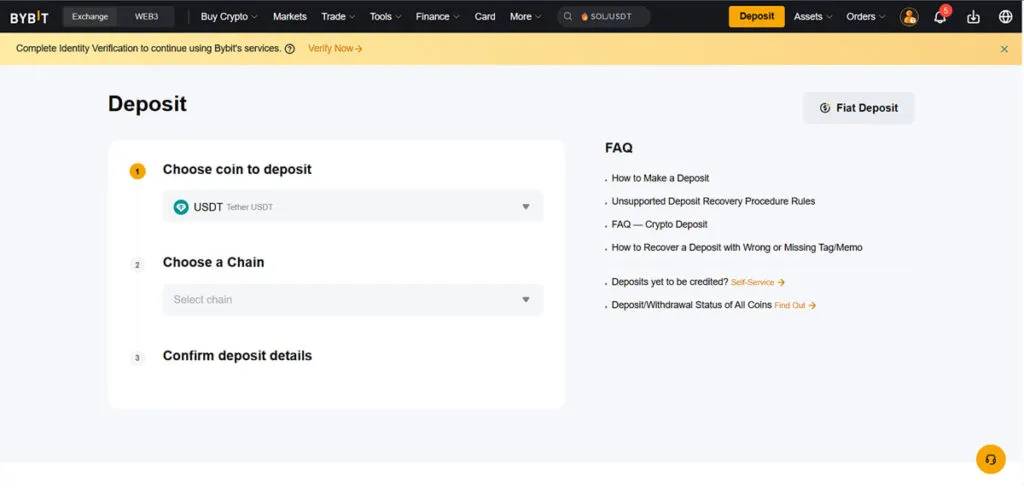Click the app download icon
Viewport: 1024px width, 488px height.
(973, 17)
